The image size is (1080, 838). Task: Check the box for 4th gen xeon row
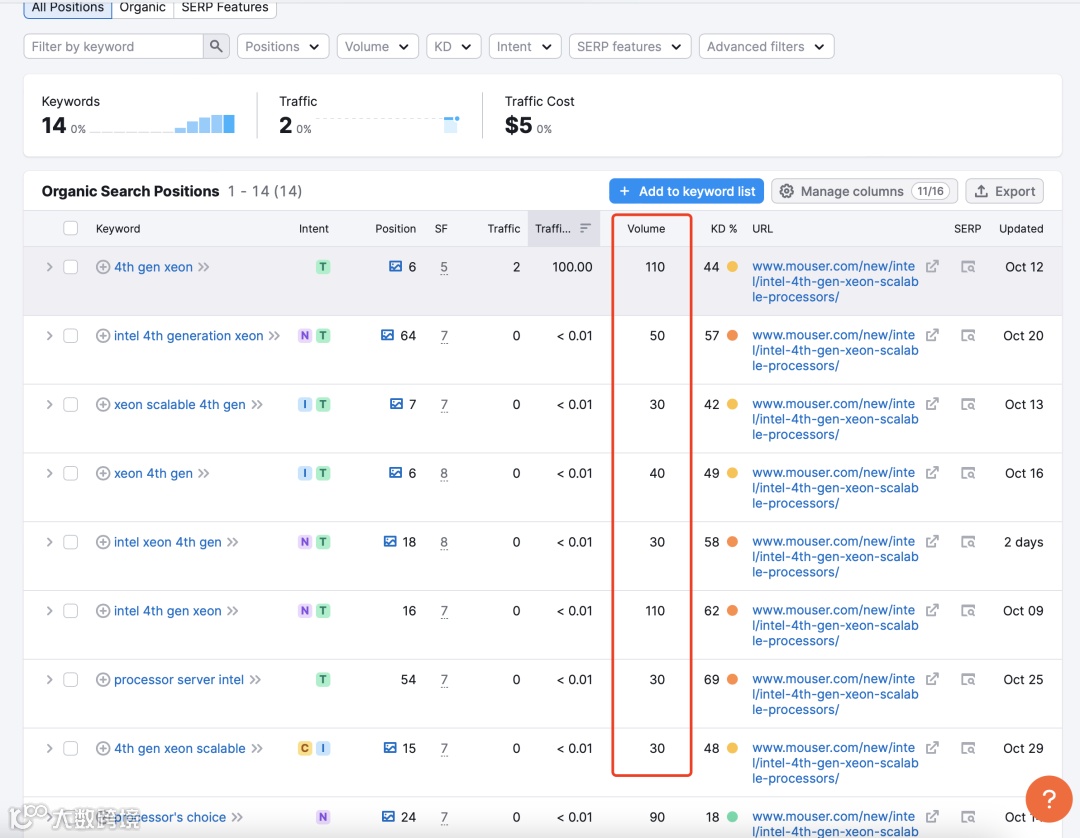click(70, 266)
